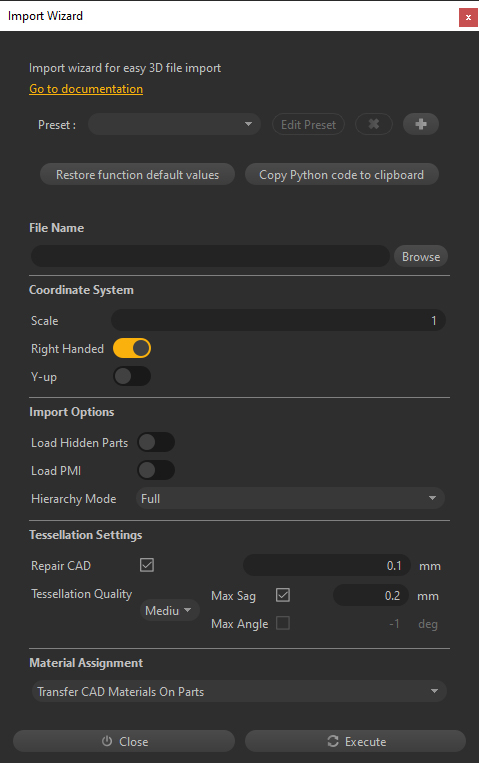Disable the Right Handed toggle

click(x=132, y=348)
